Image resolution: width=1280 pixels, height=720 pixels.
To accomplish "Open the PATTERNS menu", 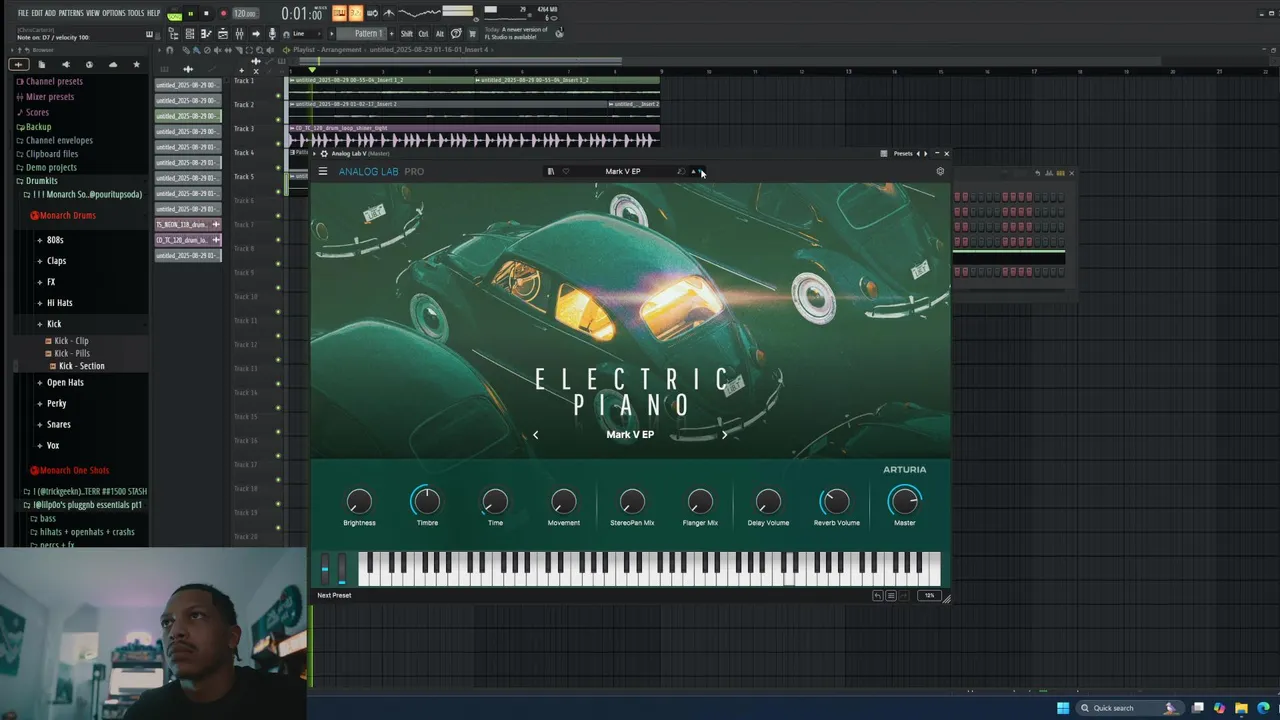I will click(x=70, y=13).
